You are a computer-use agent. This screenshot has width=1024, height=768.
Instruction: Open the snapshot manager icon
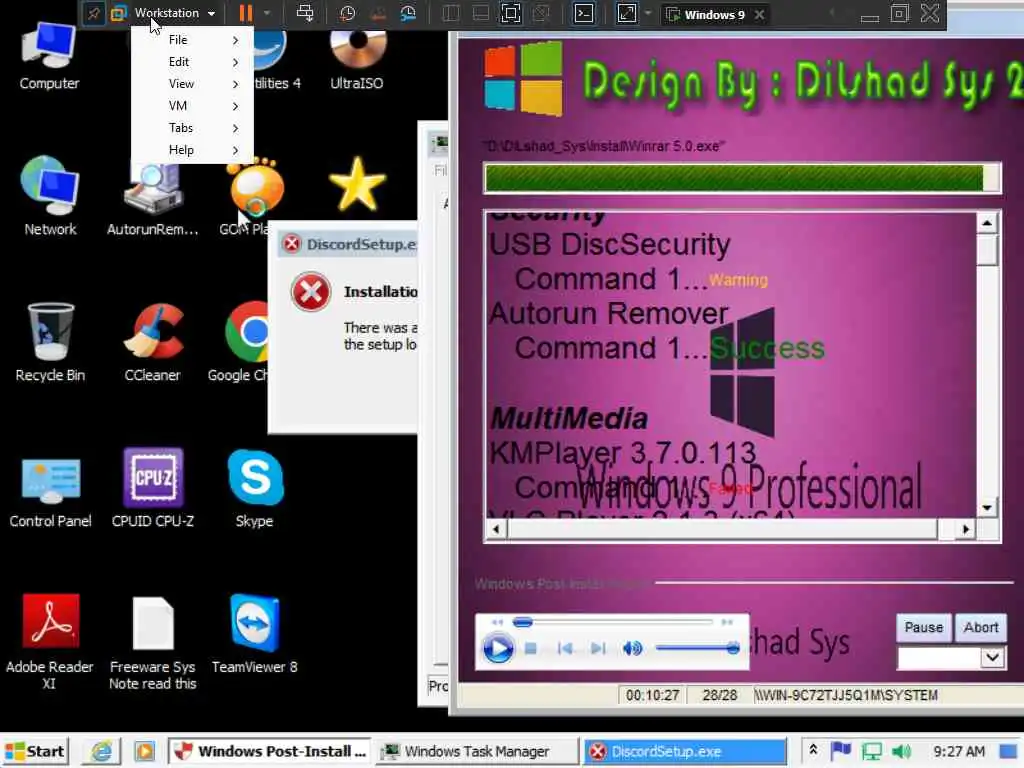click(x=409, y=13)
